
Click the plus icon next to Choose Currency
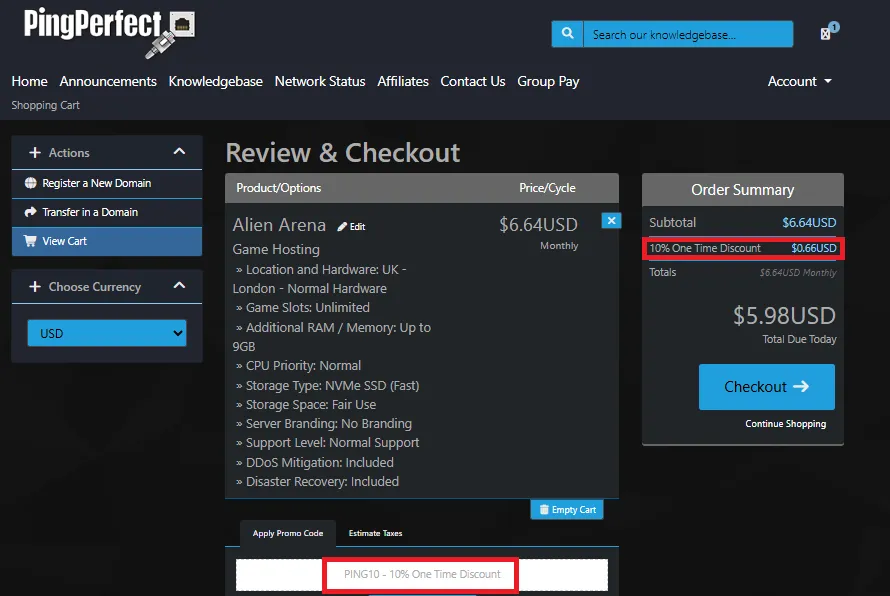(35, 287)
